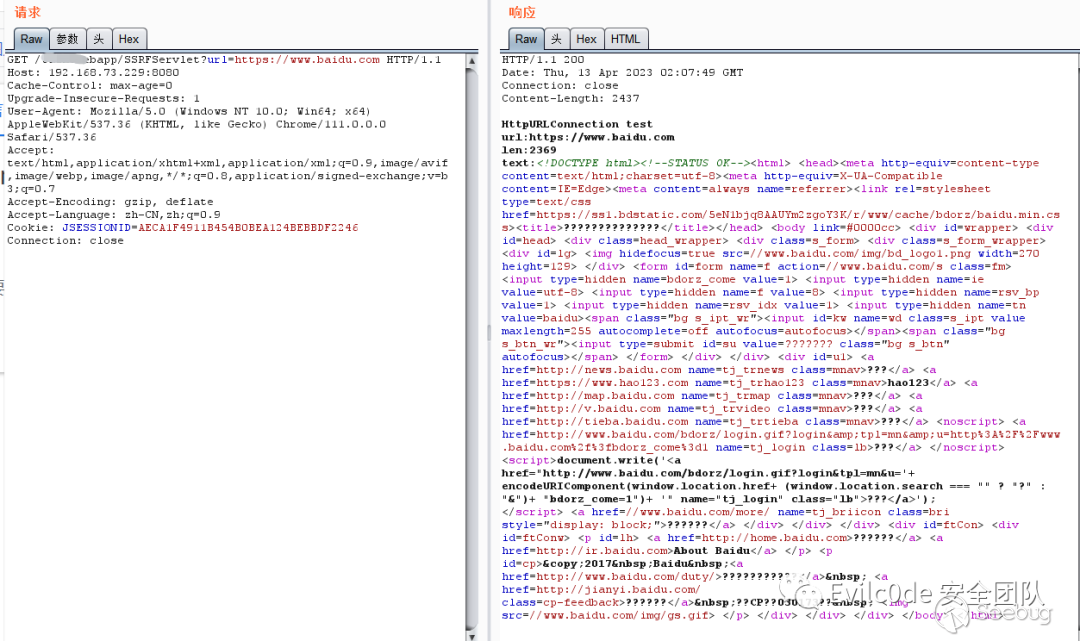1080x641 pixels.
Task: Click the Accept-Language: zh-CN header line
Action: point(114,215)
